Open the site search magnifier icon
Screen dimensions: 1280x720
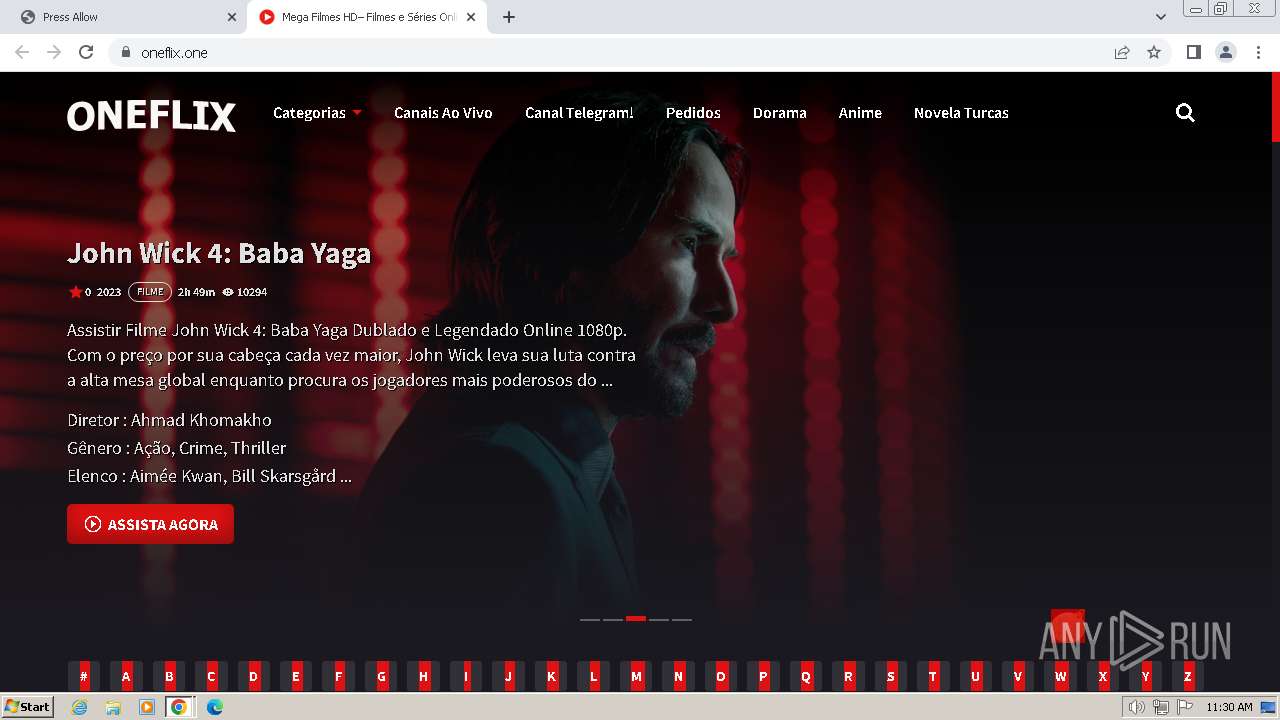coord(1185,113)
